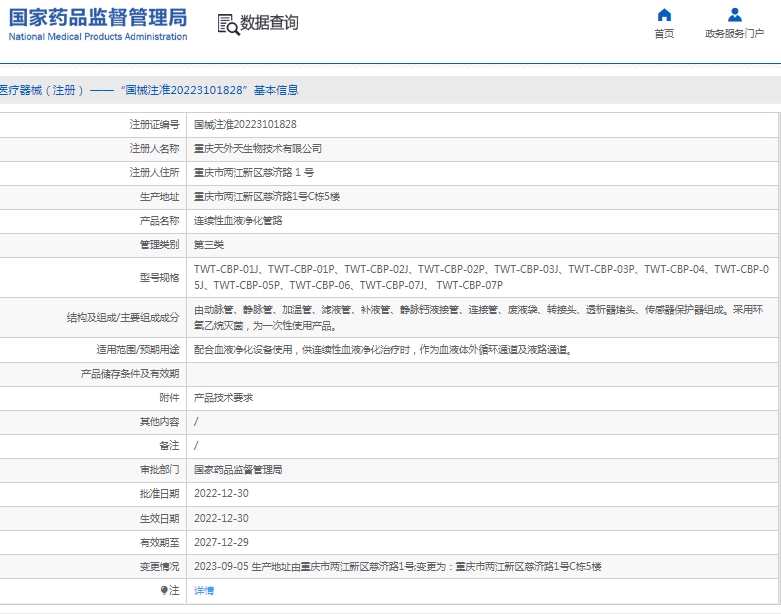This screenshot has width=781, height=614.
Task: Click the 其他内容 row label
Action: [159, 421]
